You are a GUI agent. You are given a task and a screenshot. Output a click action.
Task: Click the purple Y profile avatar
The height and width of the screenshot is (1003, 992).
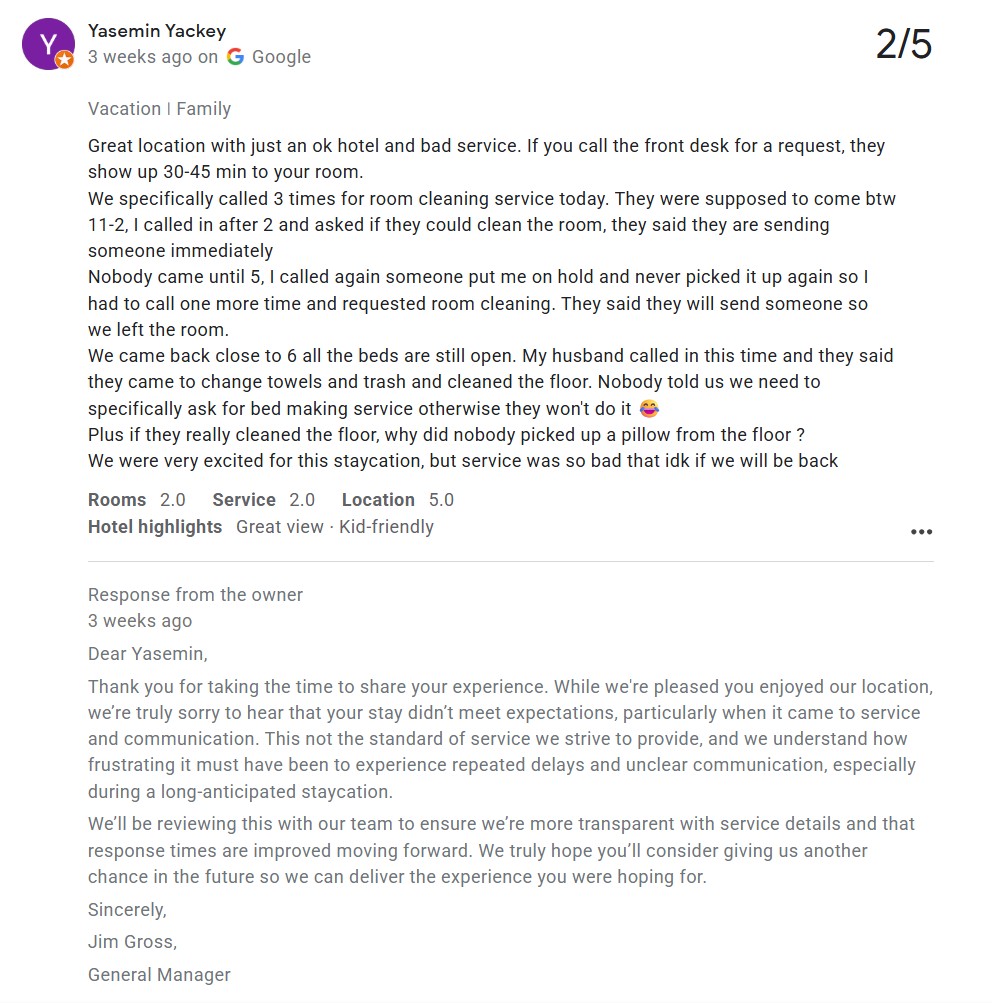coord(48,44)
